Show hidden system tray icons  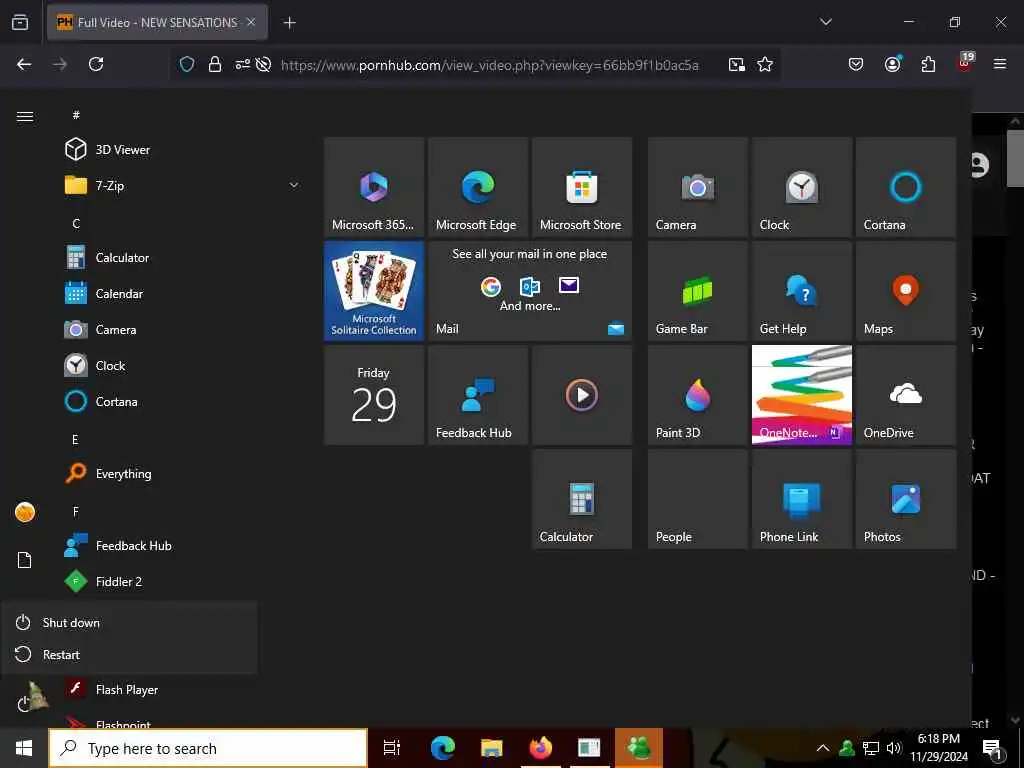[x=823, y=748]
